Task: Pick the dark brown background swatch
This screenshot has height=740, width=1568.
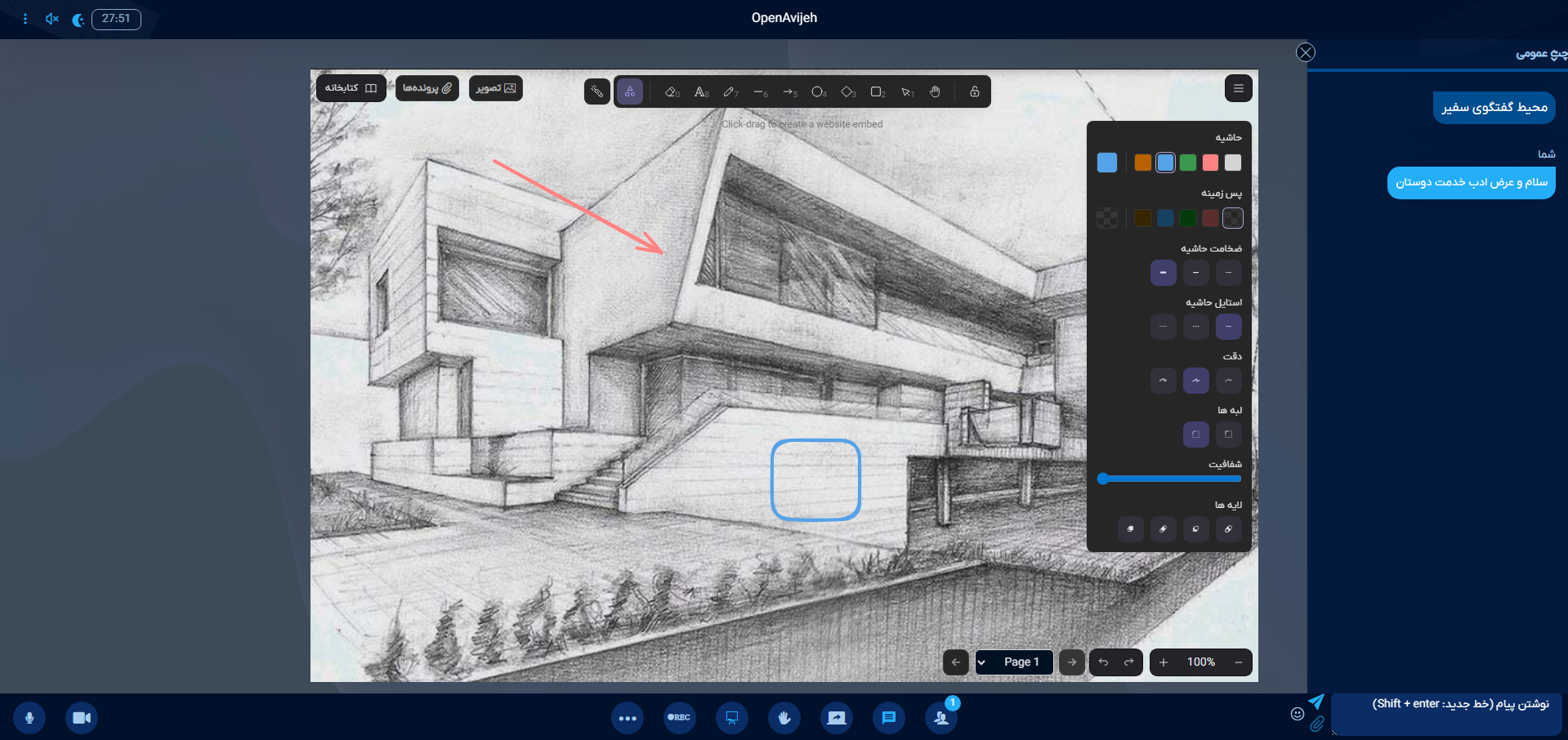Action: (1143, 218)
